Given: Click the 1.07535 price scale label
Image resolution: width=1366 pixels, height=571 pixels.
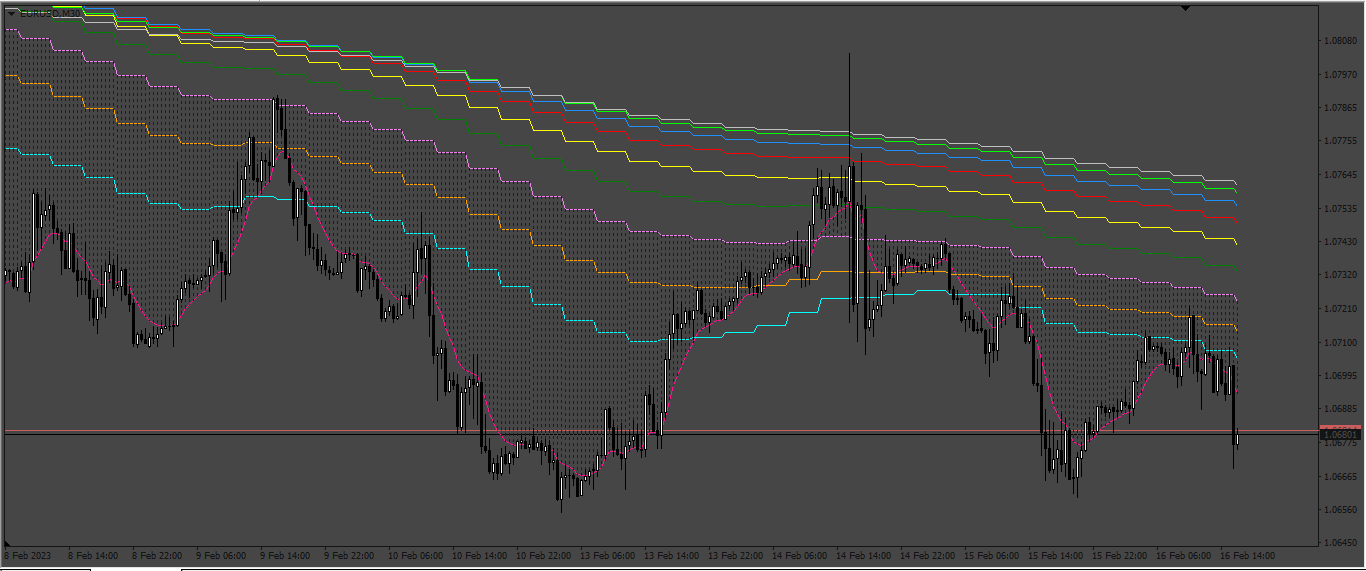Looking at the screenshot, I should tap(1340, 209).
